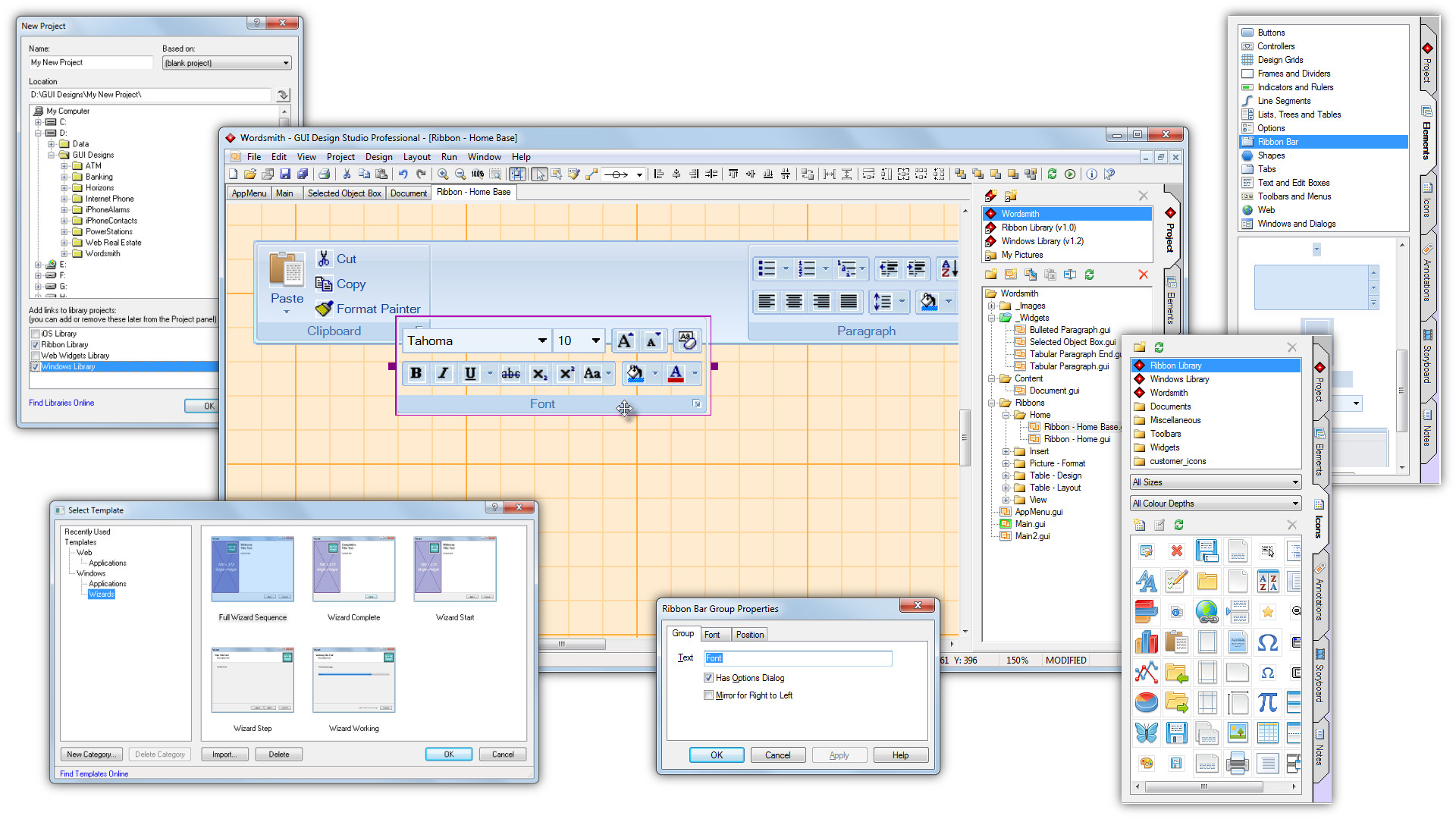Click the New document icon in main toolbar
This screenshot has height=819, width=1456.
coord(234,174)
